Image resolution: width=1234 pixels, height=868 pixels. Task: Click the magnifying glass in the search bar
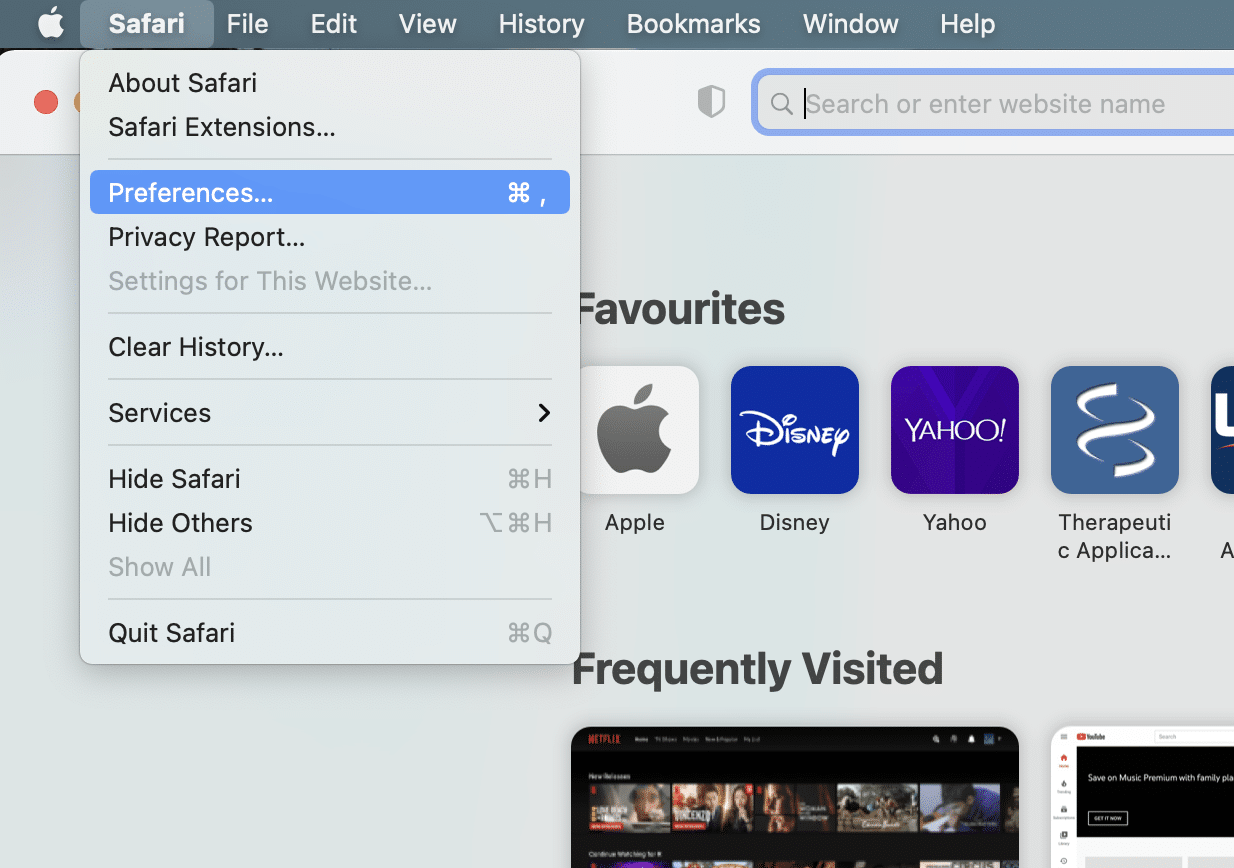782,103
